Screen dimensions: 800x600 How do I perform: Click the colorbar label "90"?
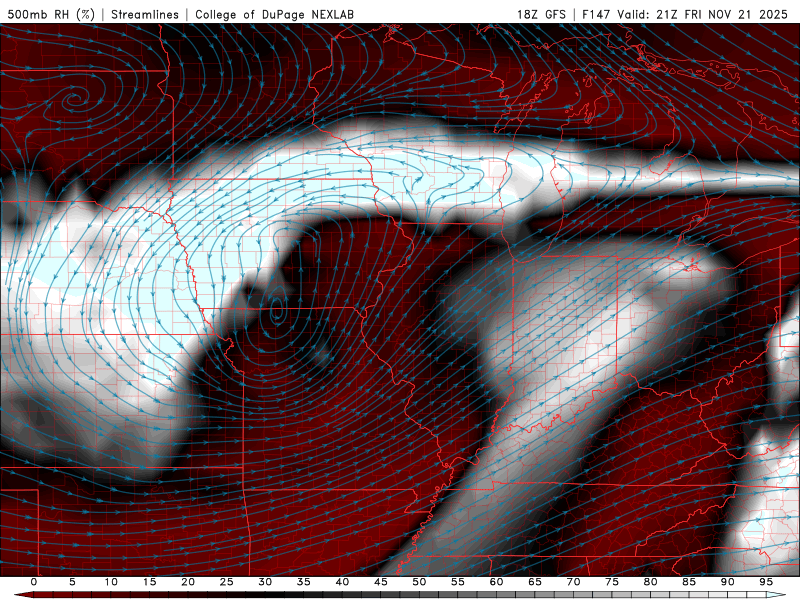(727, 582)
